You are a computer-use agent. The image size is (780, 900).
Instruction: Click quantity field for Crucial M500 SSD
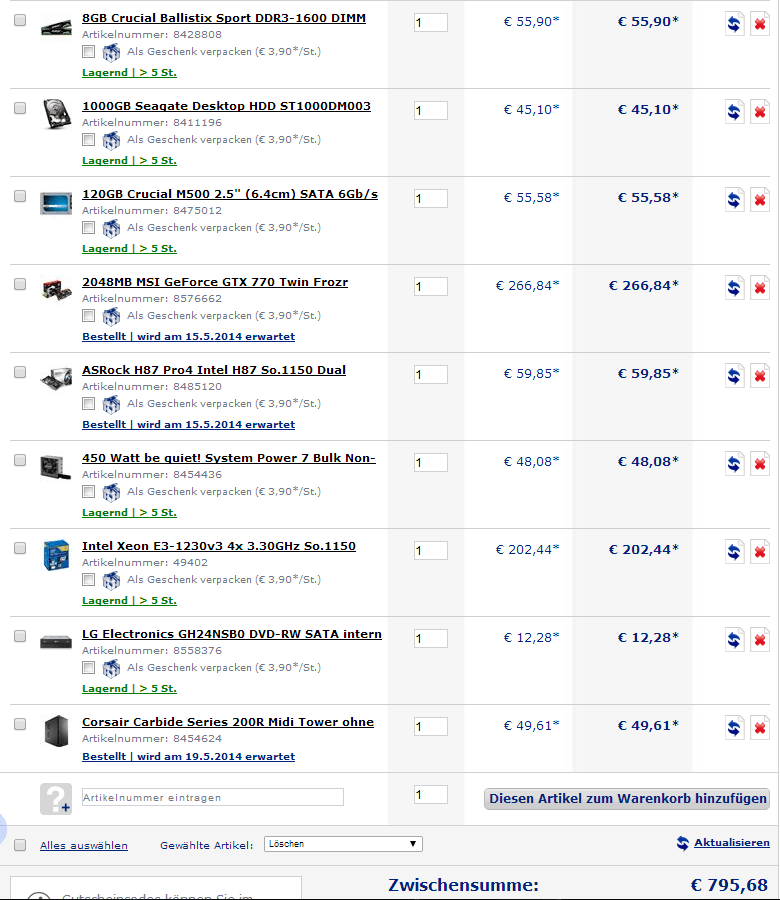click(x=430, y=199)
